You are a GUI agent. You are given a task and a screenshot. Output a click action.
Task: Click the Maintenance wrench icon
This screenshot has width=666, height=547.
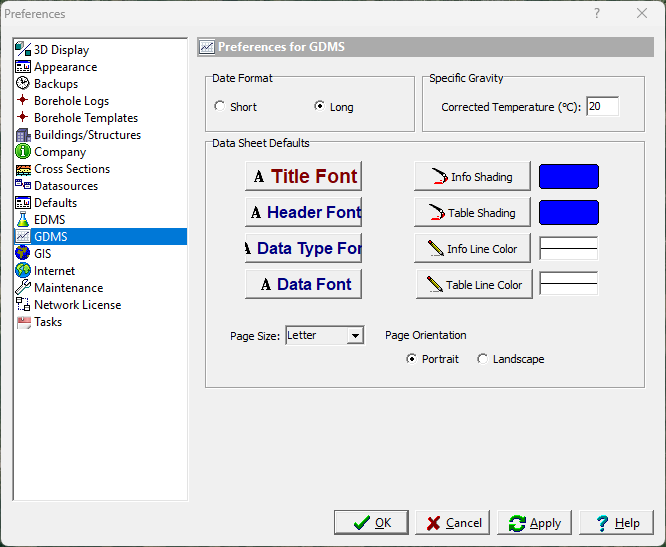tap(23, 288)
